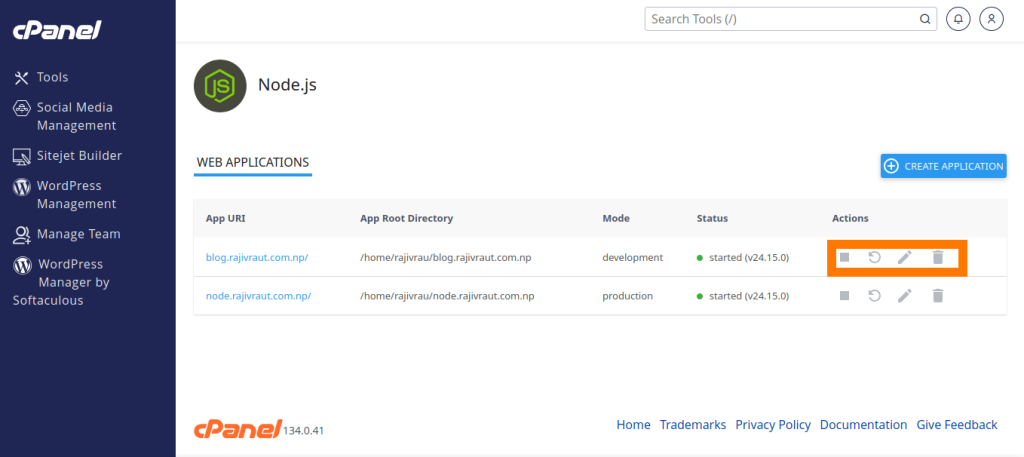This screenshot has width=1024, height=457.
Task: Click the cPanel logo in the footer
Action: (x=238, y=429)
